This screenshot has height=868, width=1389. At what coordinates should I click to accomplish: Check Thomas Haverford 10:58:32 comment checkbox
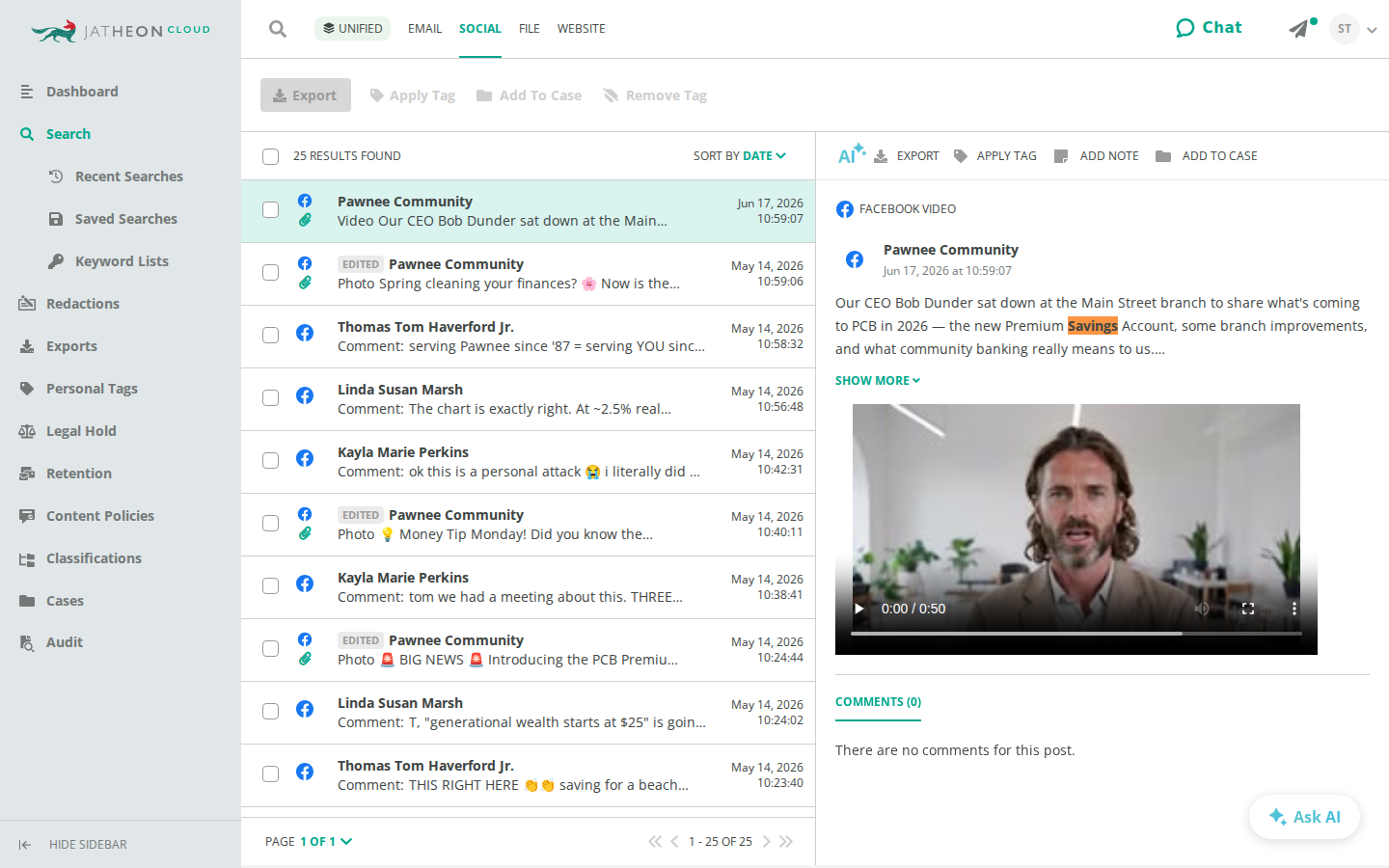click(x=271, y=335)
